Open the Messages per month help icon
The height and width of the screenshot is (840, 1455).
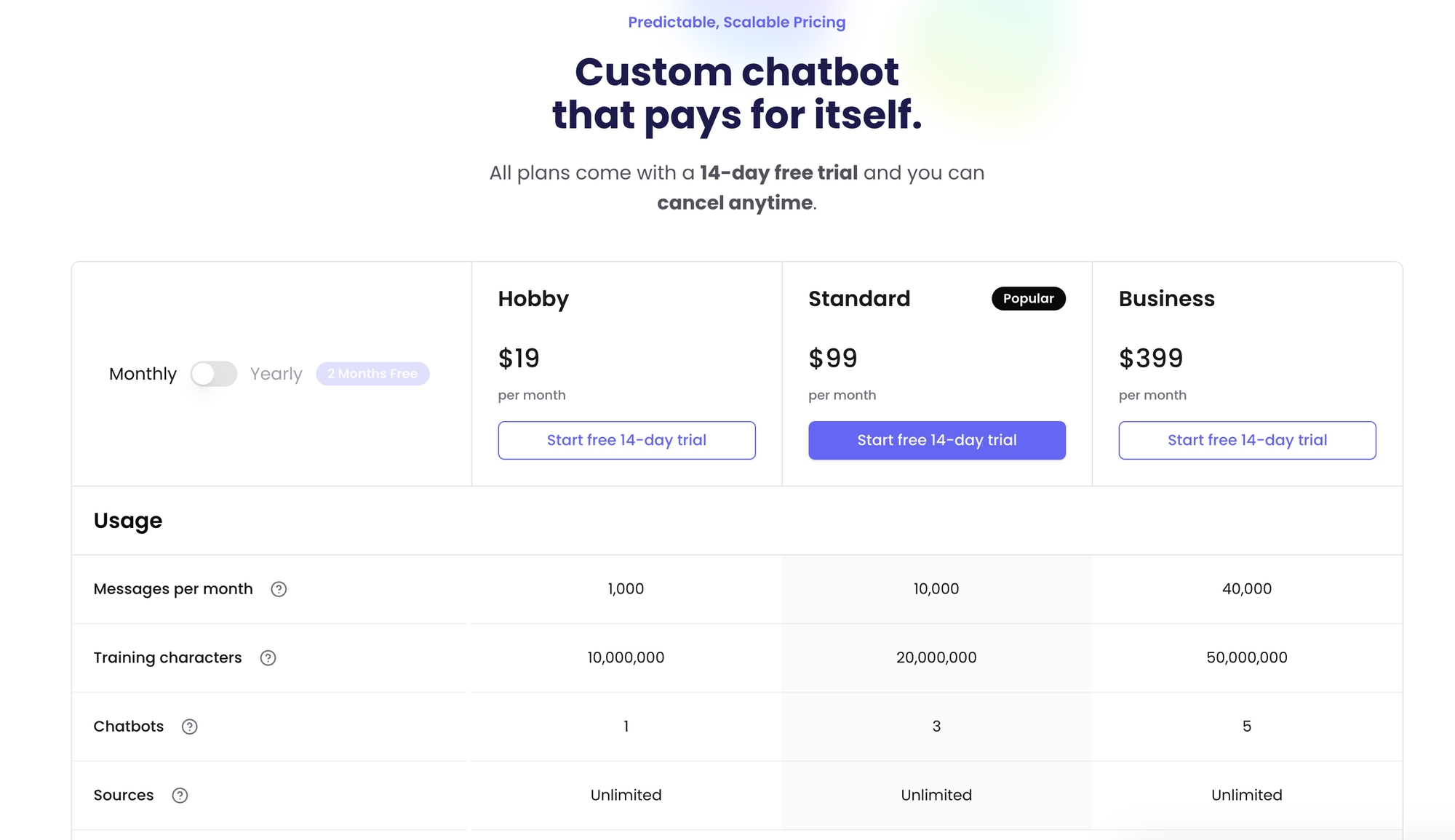tap(279, 589)
